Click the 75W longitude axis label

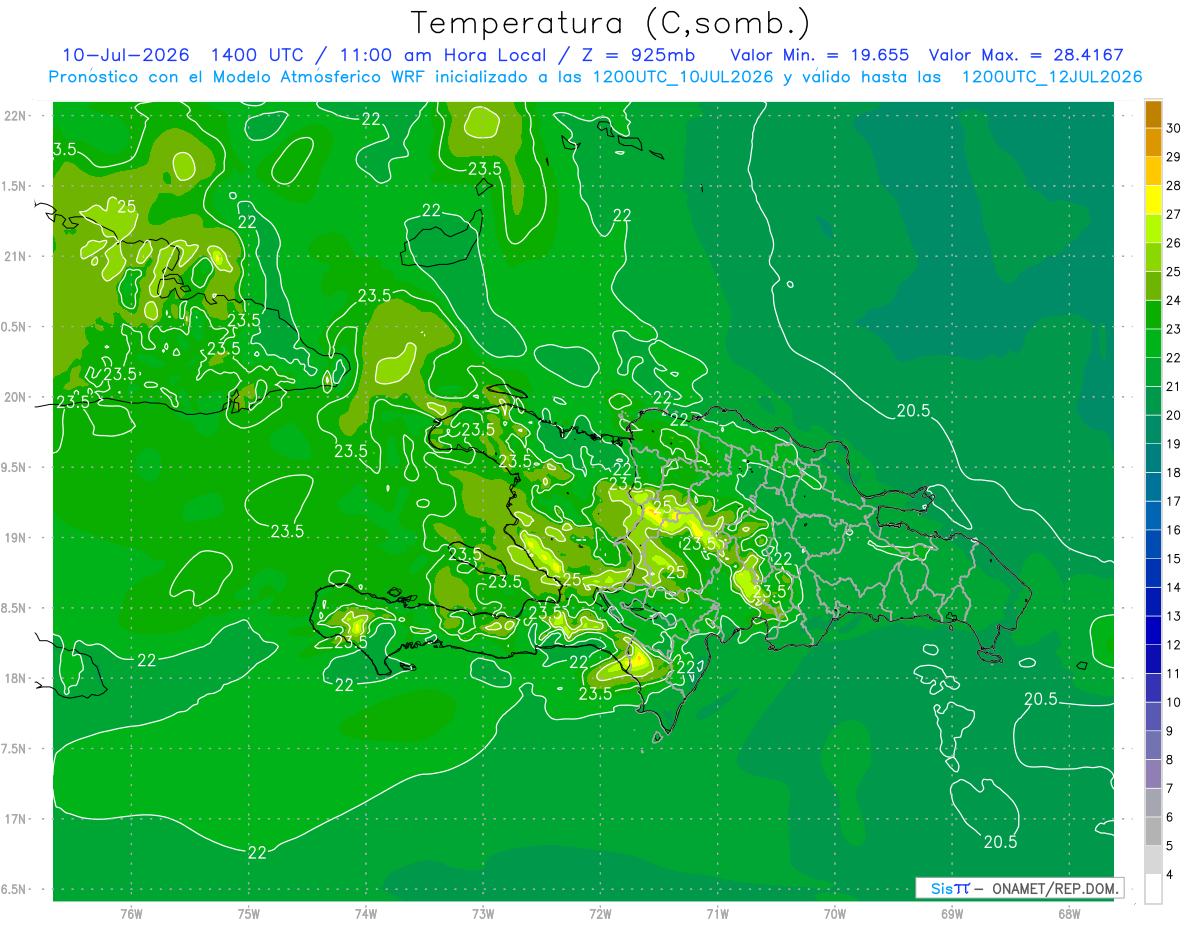tap(248, 914)
